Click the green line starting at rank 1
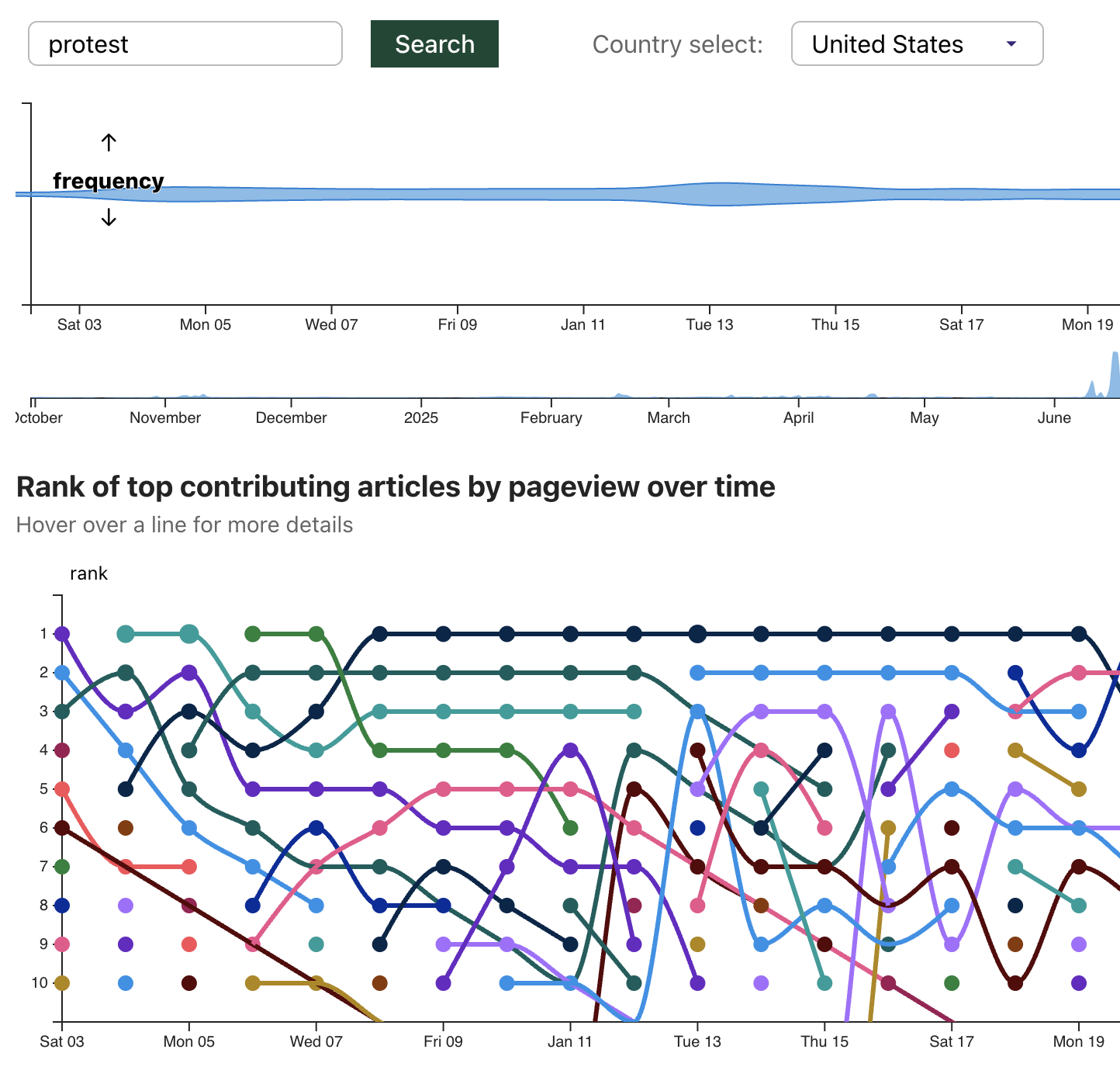This screenshot has height=1091, width=1120. [282, 634]
